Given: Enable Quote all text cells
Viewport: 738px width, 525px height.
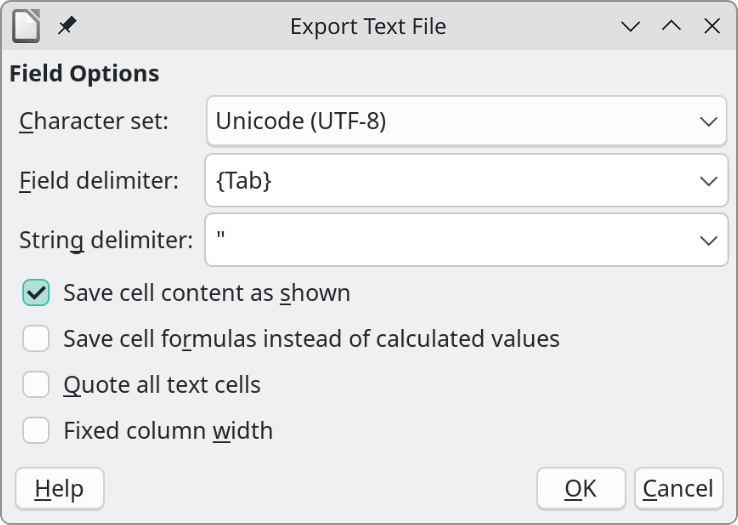Looking at the screenshot, I should click(x=37, y=385).
